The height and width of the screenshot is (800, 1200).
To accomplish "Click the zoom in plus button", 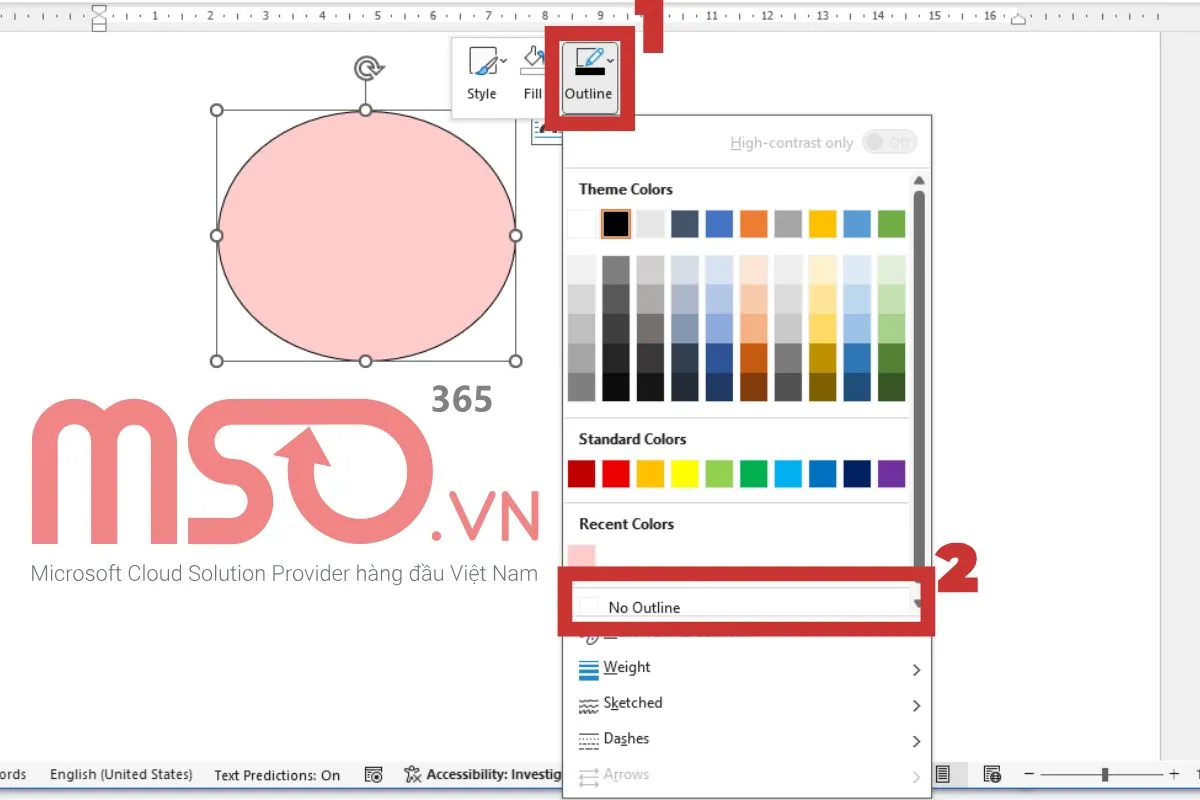I will point(1174,774).
